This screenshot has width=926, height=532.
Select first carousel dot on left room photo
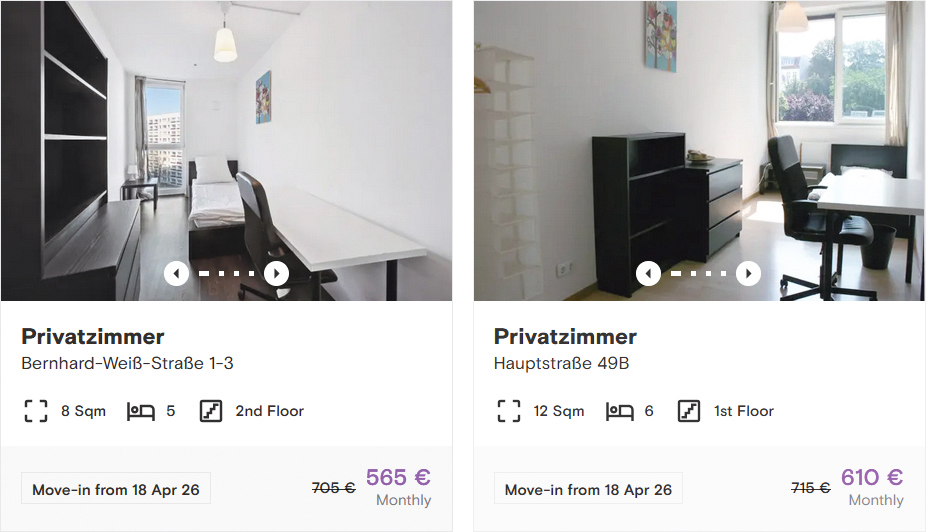204,273
